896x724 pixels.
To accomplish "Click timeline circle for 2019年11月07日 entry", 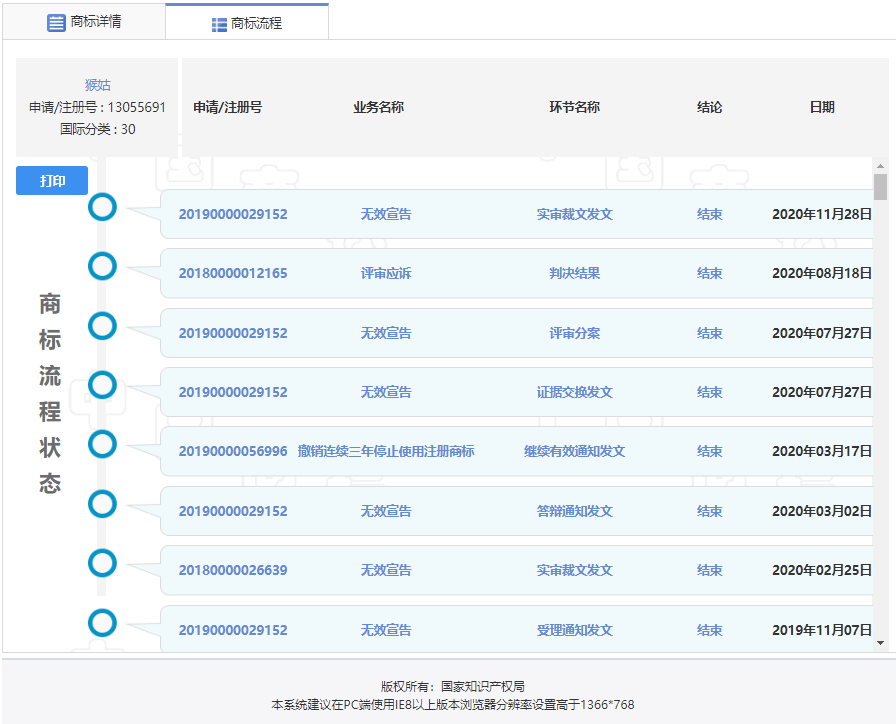I will (x=103, y=623).
